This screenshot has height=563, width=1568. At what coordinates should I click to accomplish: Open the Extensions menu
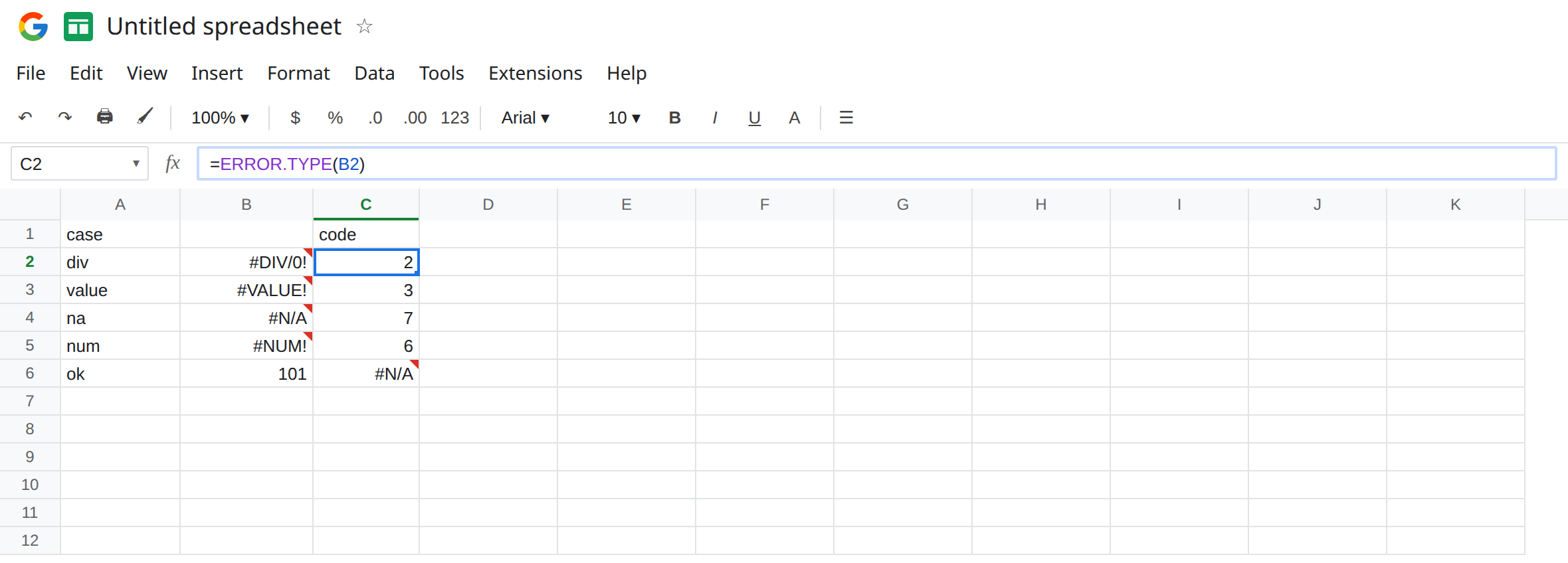pyautogui.click(x=536, y=73)
